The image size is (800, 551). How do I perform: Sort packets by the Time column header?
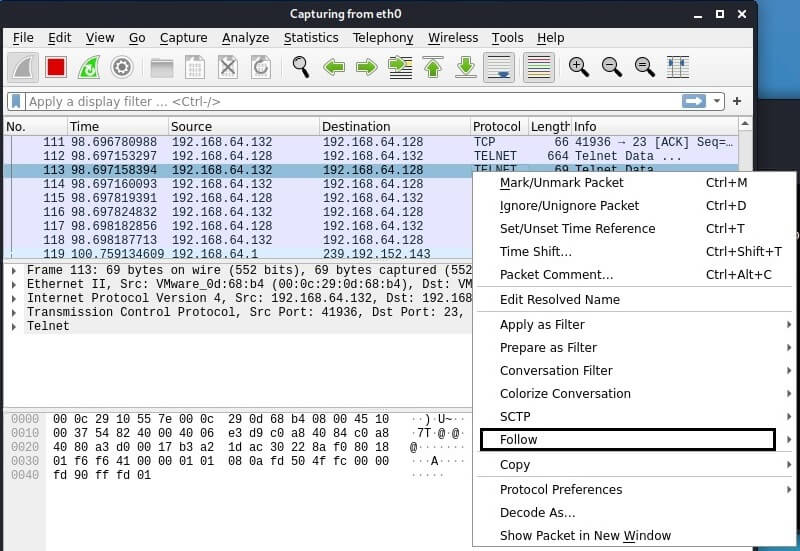pyautogui.click(x=118, y=127)
